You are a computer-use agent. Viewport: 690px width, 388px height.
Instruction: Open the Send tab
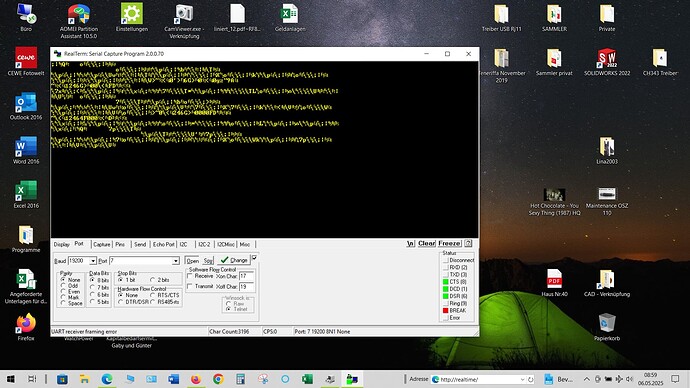(140, 244)
